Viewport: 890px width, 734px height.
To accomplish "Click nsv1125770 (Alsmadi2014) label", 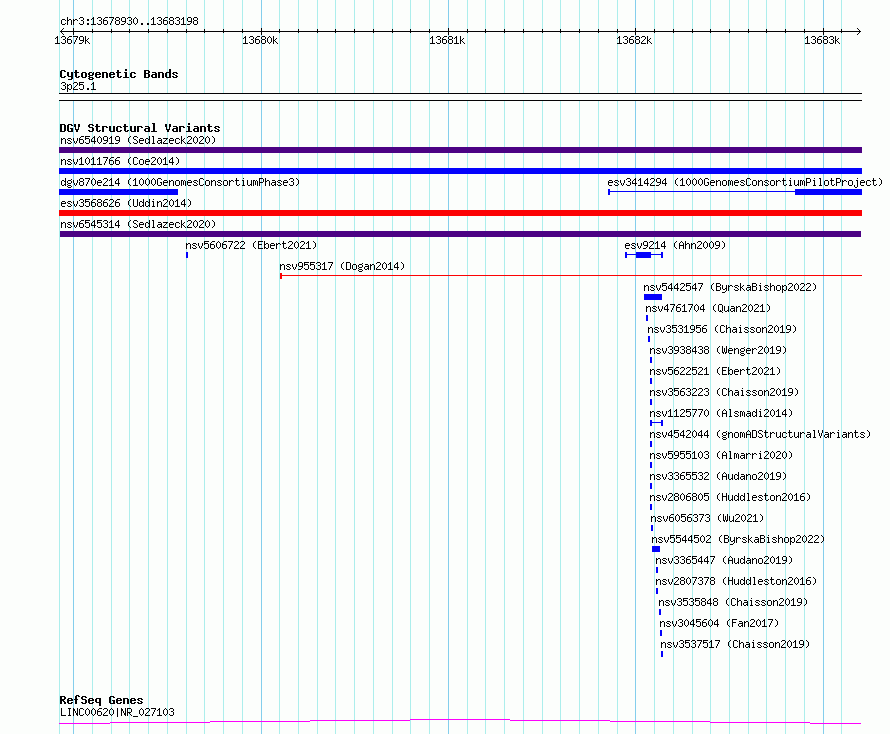I will pyautogui.click(x=721, y=413).
